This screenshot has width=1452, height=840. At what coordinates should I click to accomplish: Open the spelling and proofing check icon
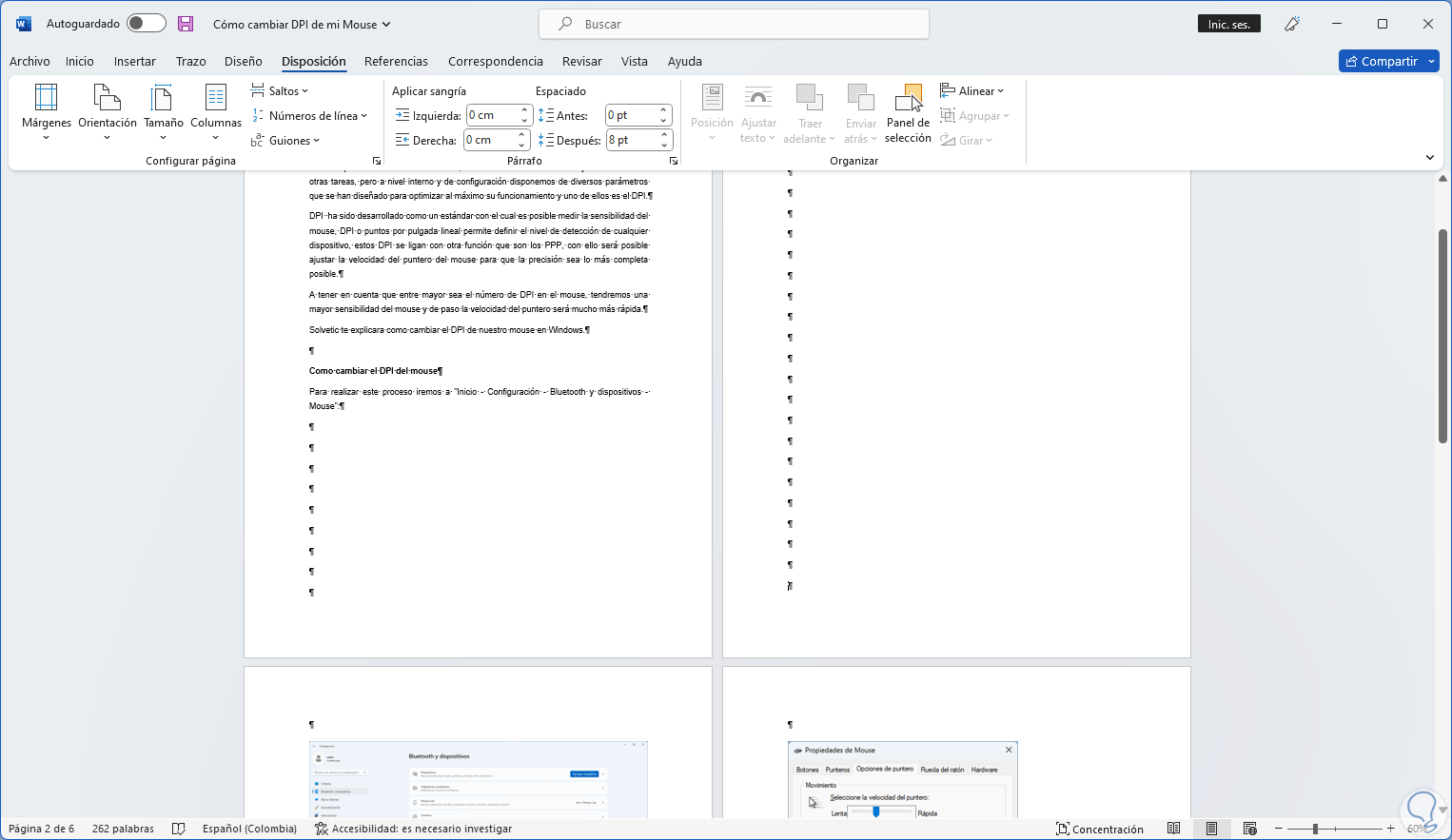pyautogui.click(x=178, y=829)
